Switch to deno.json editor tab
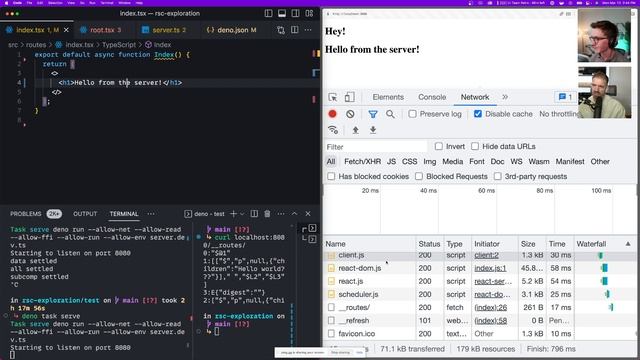This screenshot has height=360, width=640. (231, 30)
